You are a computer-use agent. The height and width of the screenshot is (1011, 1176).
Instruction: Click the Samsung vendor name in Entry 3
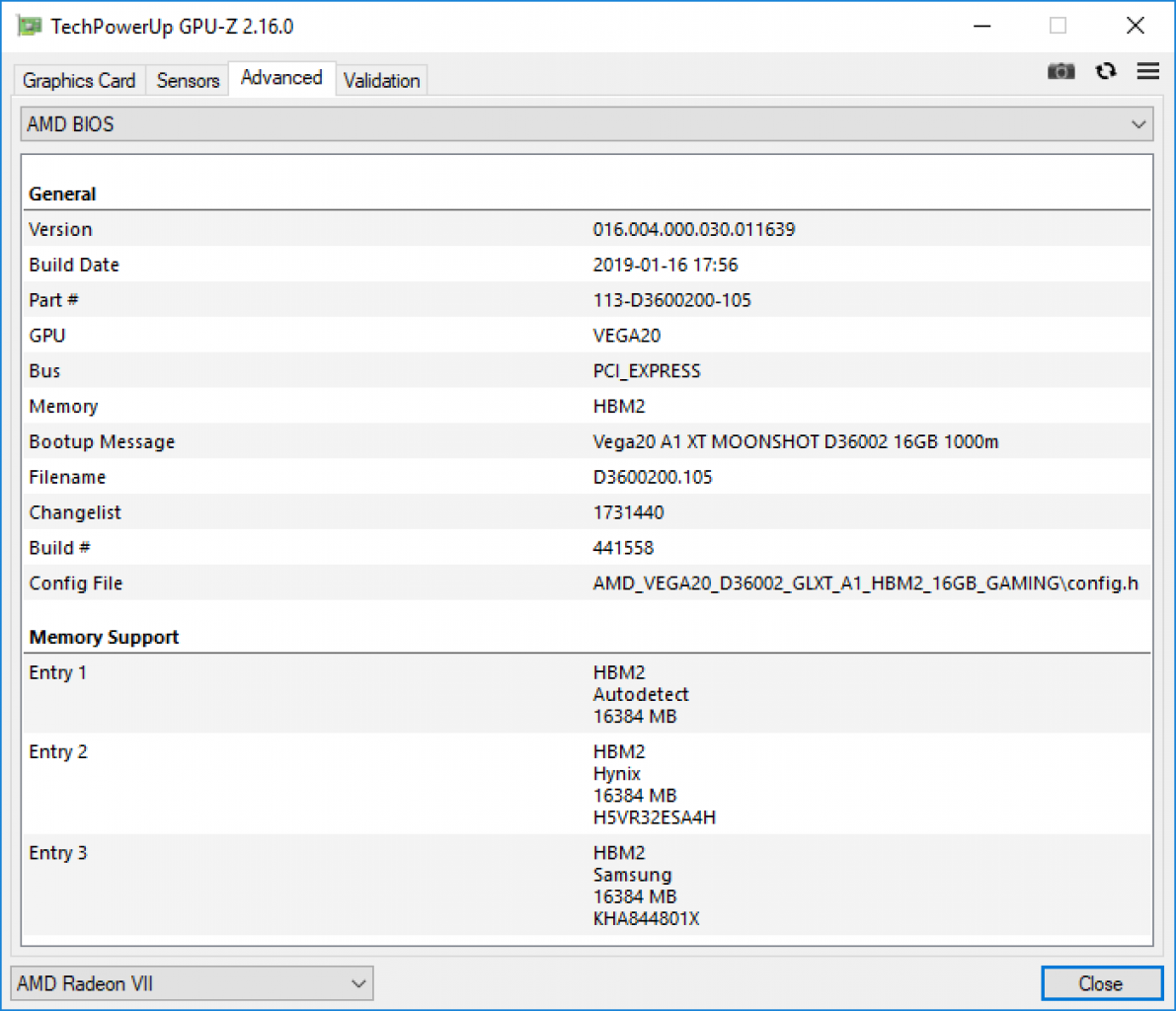click(x=632, y=875)
